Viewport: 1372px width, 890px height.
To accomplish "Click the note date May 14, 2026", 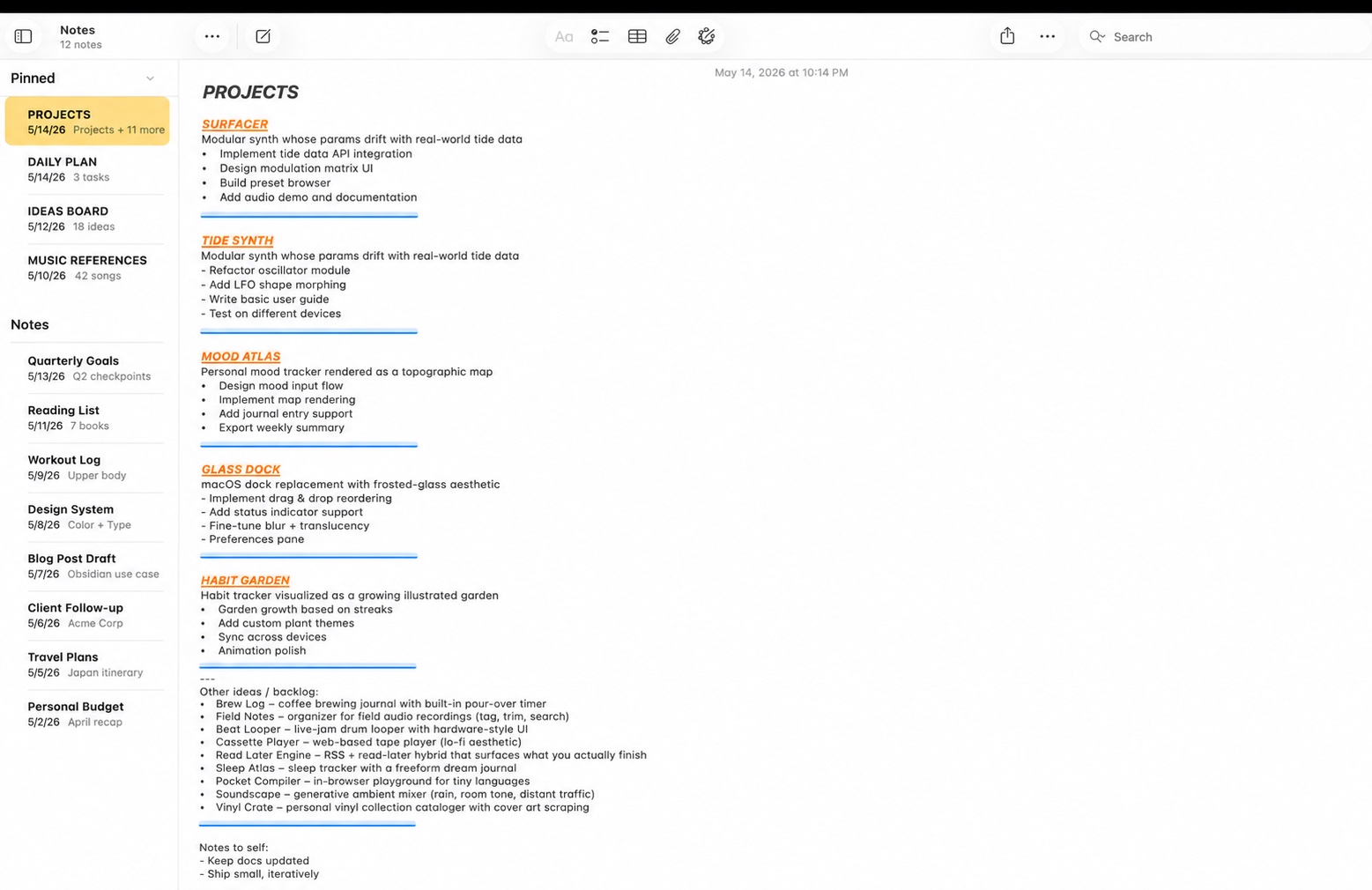I will click(782, 72).
